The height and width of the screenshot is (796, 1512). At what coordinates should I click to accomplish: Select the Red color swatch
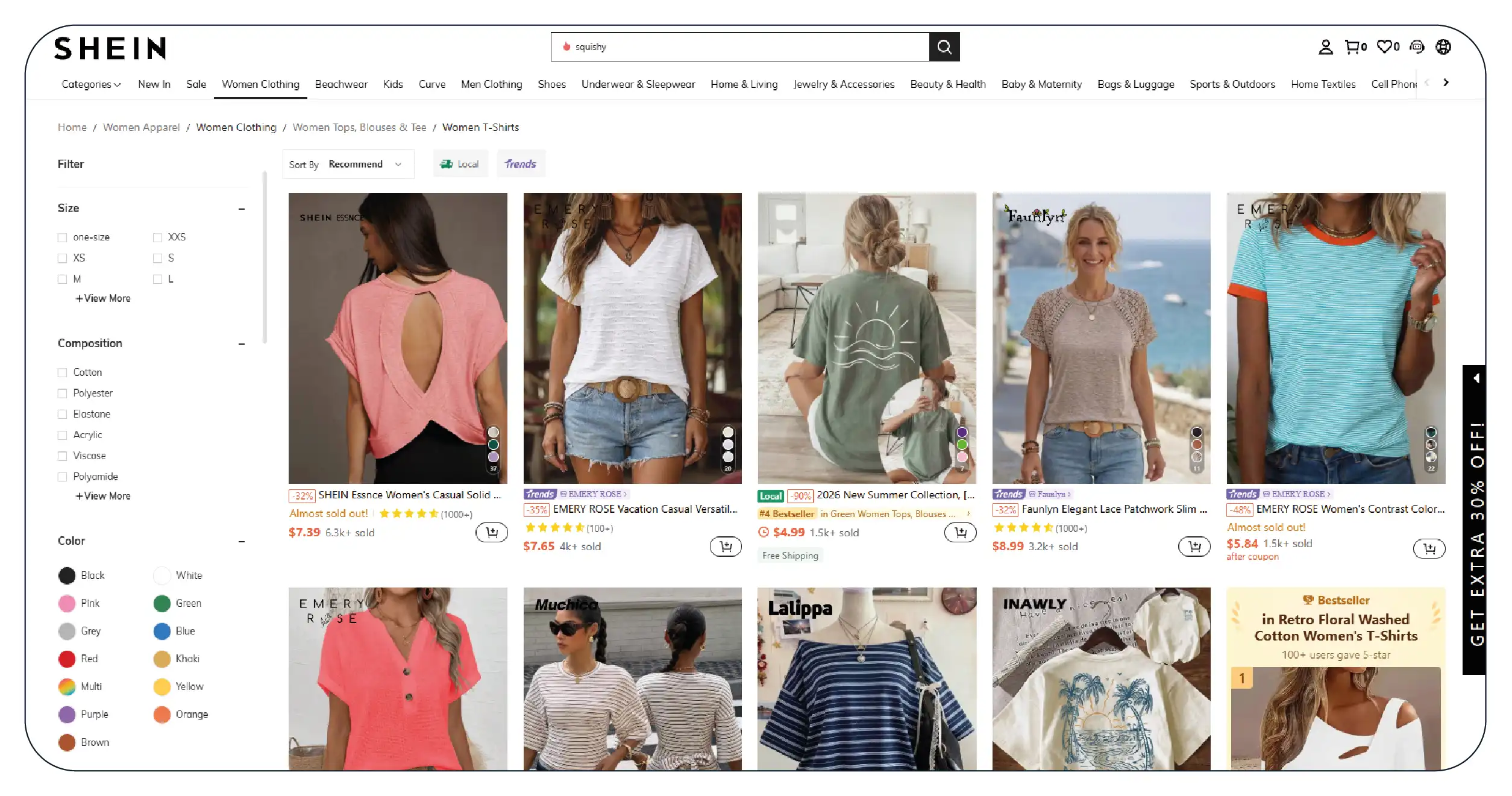[x=67, y=659]
